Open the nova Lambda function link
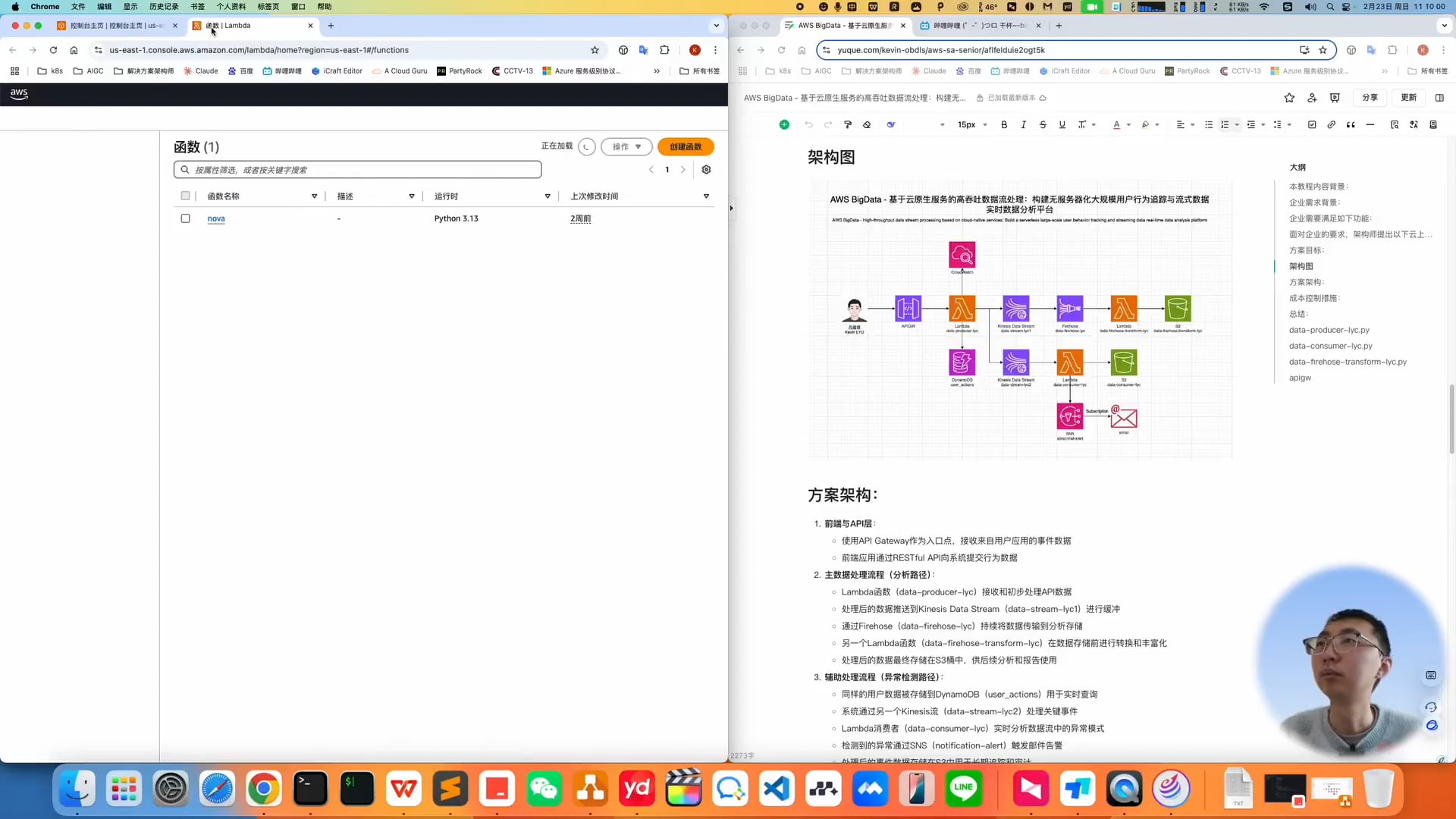Screen dimensions: 1456x819 (x=216, y=218)
